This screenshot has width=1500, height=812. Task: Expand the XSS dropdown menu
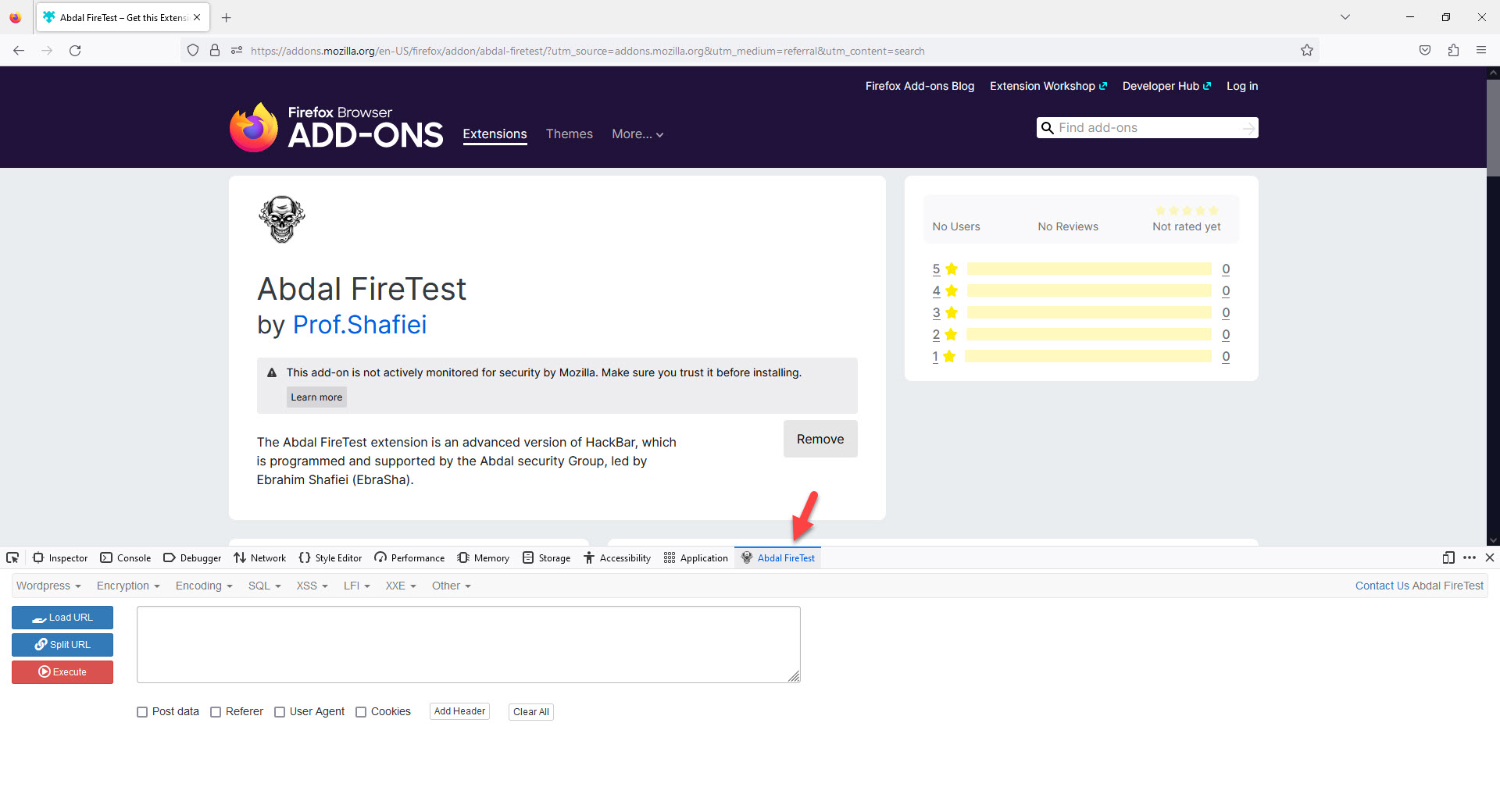coord(312,586)
